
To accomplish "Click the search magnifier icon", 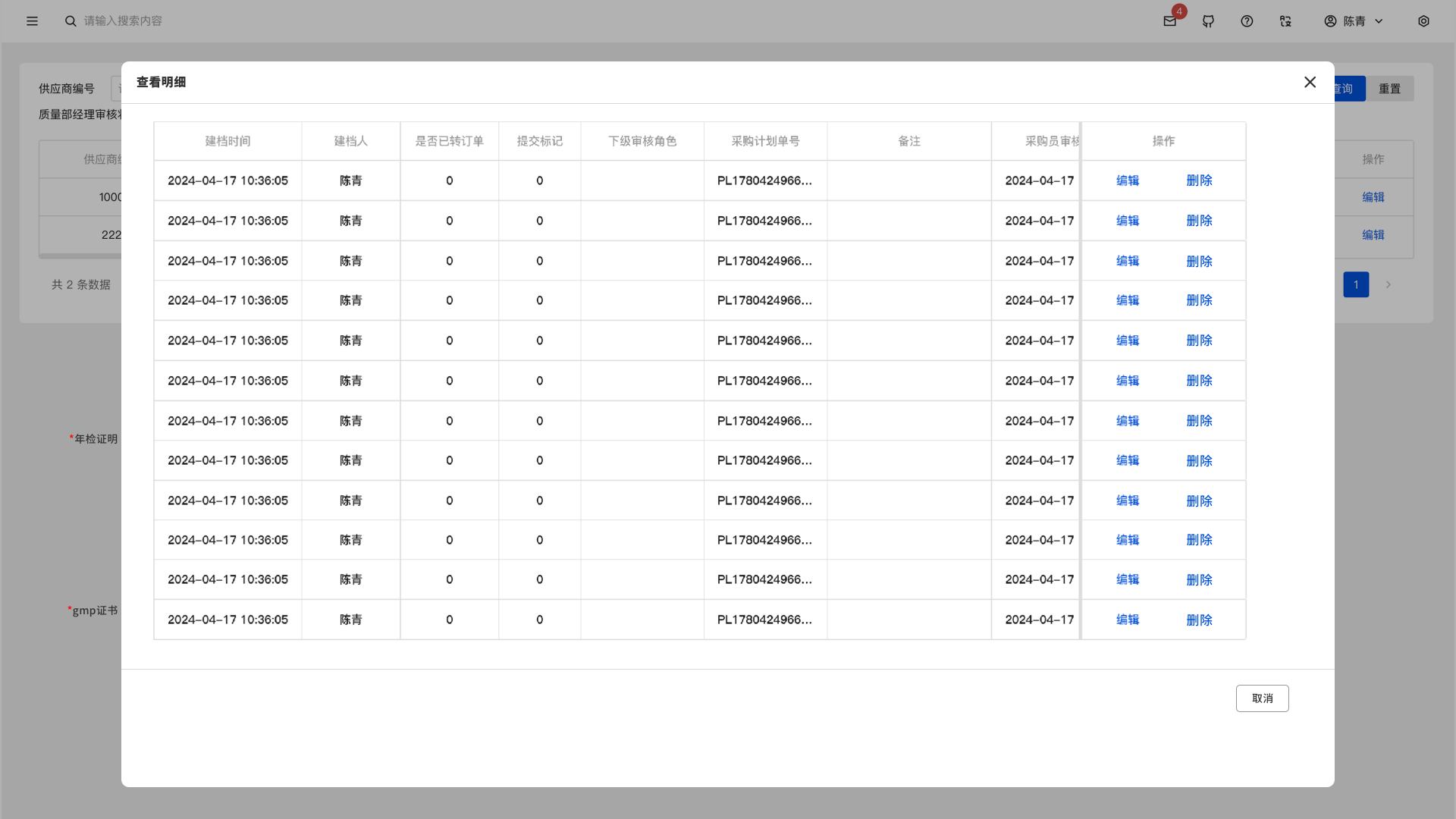I will point(71,21).
